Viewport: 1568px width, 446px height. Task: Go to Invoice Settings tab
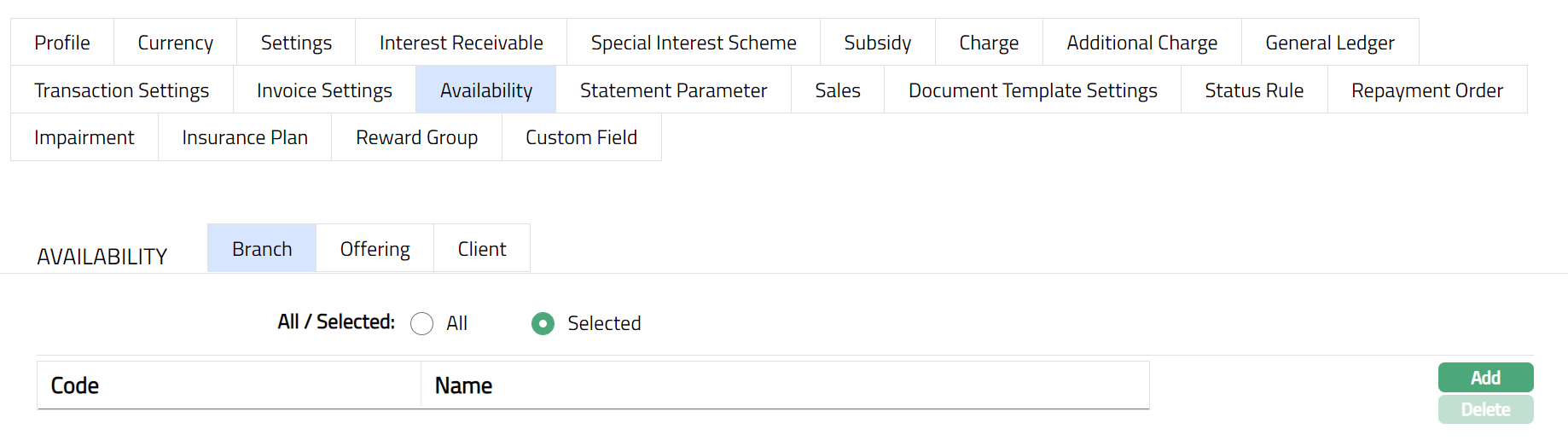pos(324,90)
